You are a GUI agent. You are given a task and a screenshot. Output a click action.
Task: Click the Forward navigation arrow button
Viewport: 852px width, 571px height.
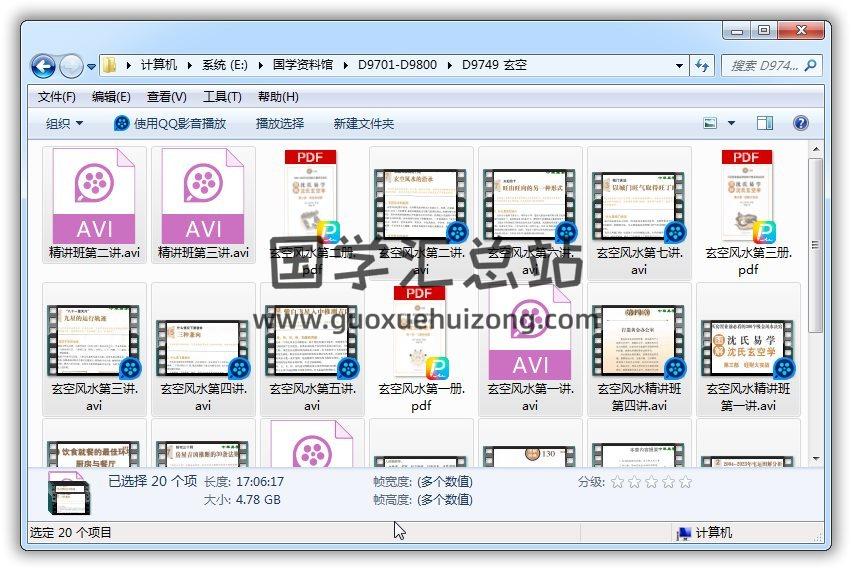tap(71, 66)
